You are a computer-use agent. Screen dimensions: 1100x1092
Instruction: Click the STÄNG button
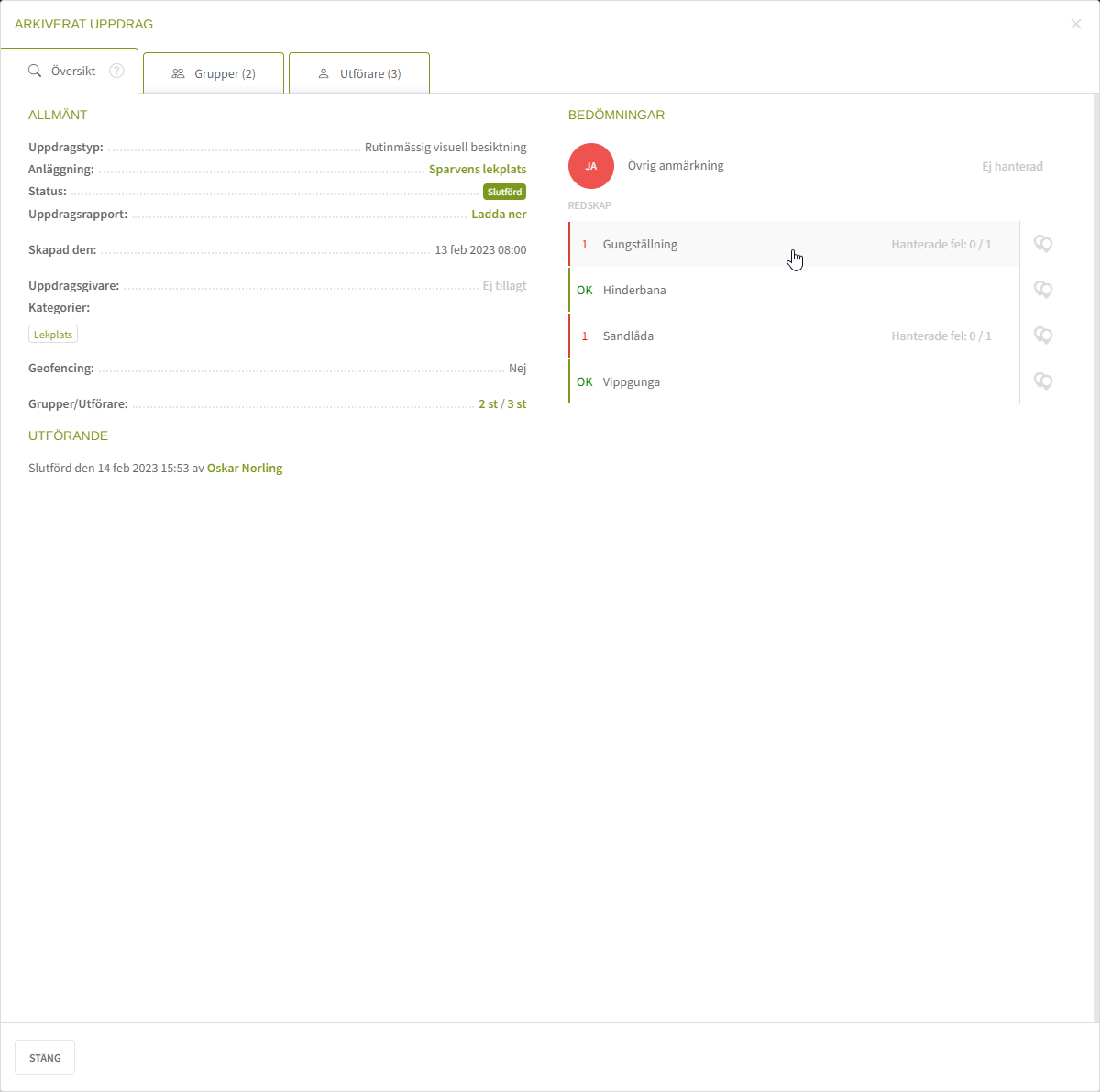pyautogui.click(x=45, y=1057)
